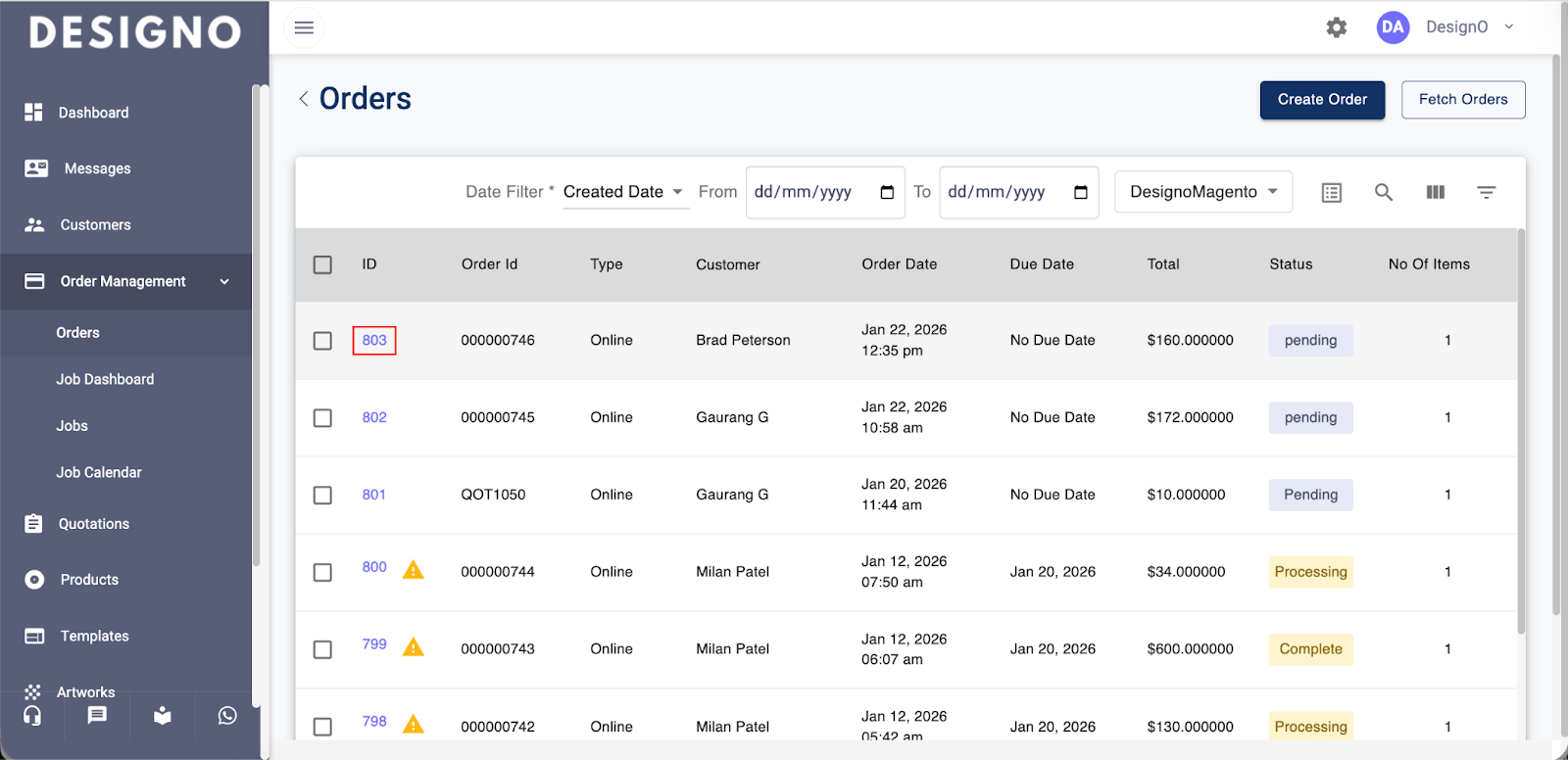The height and width of the screenshot is (760, 1568).
Task: Expand the DesignoMagento store dropdown
Action: 1202,192
